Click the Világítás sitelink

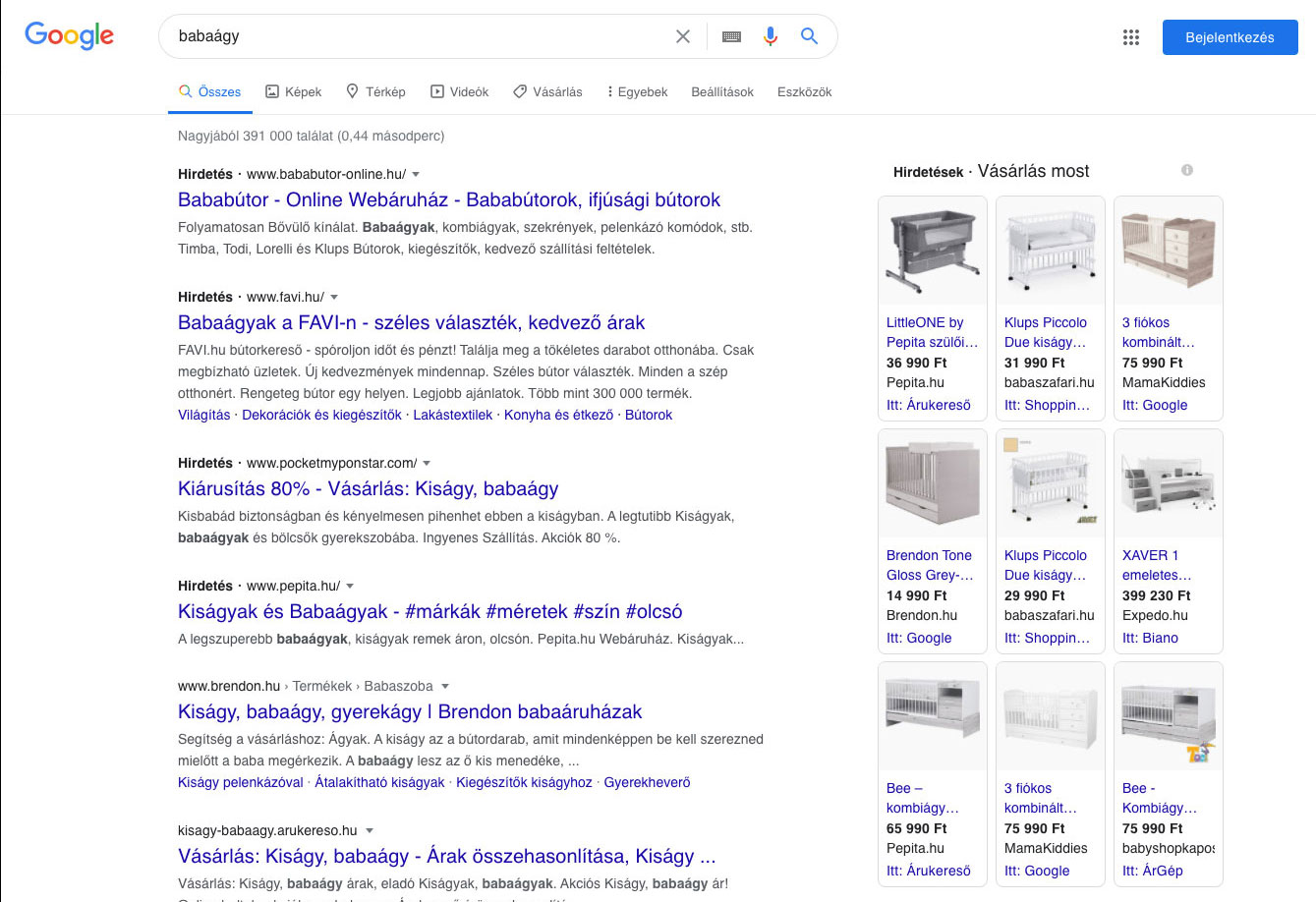(204, 415)
